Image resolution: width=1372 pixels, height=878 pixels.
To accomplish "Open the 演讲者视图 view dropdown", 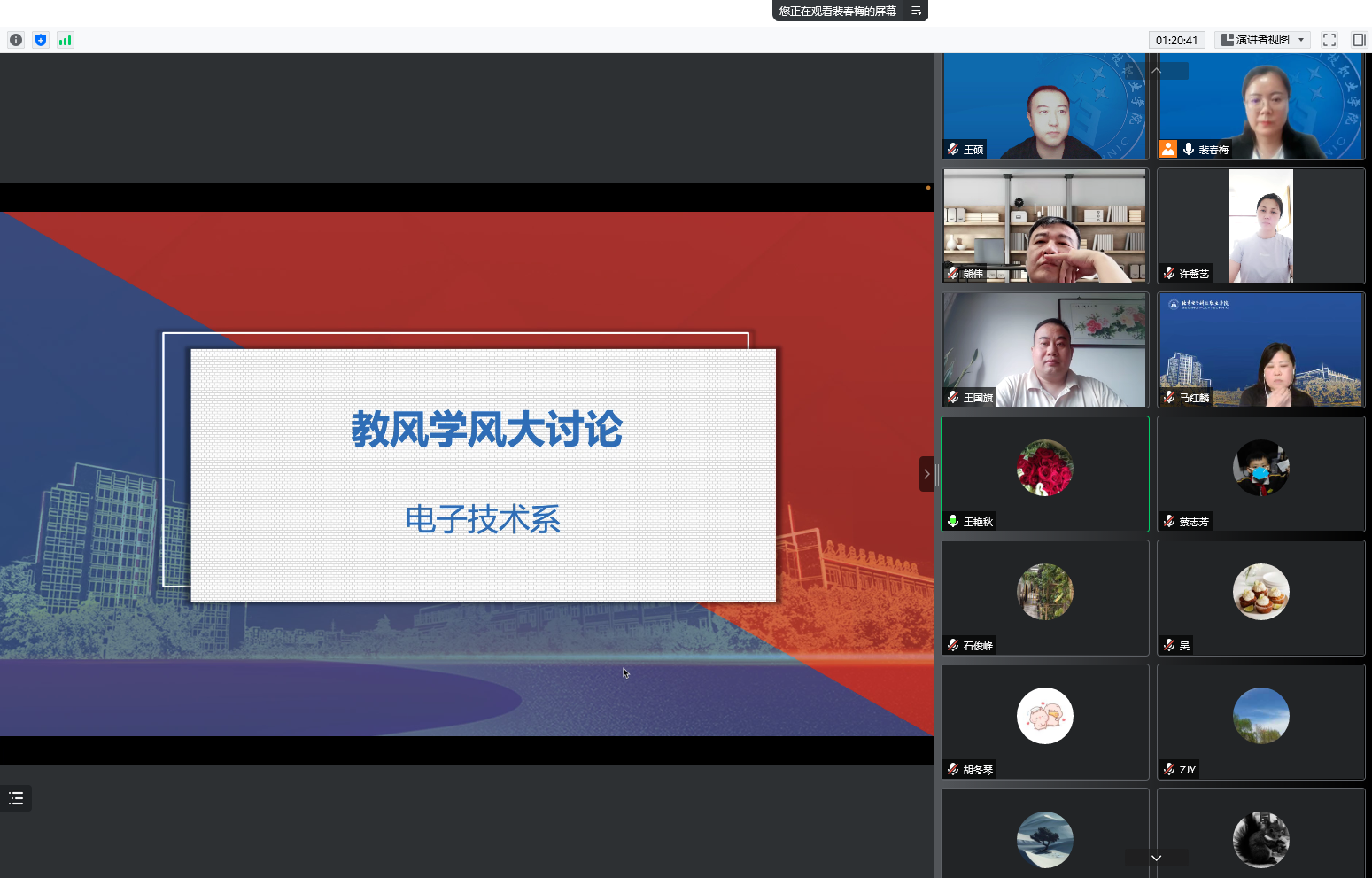I will (x=1261, y=39).
